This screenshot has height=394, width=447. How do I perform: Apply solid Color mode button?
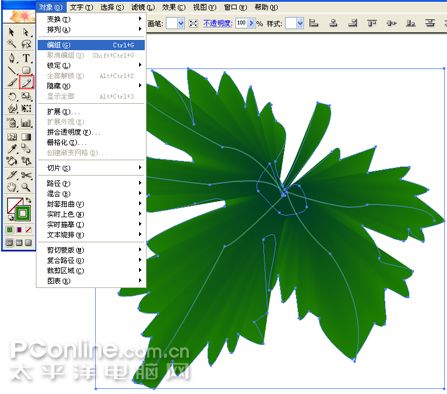(x=10, y=230)
